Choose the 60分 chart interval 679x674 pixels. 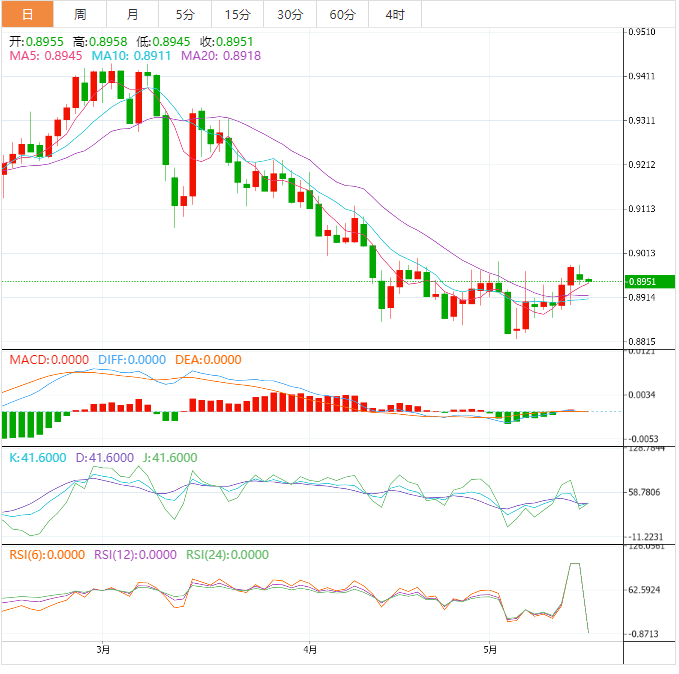[x=342, y=14]
